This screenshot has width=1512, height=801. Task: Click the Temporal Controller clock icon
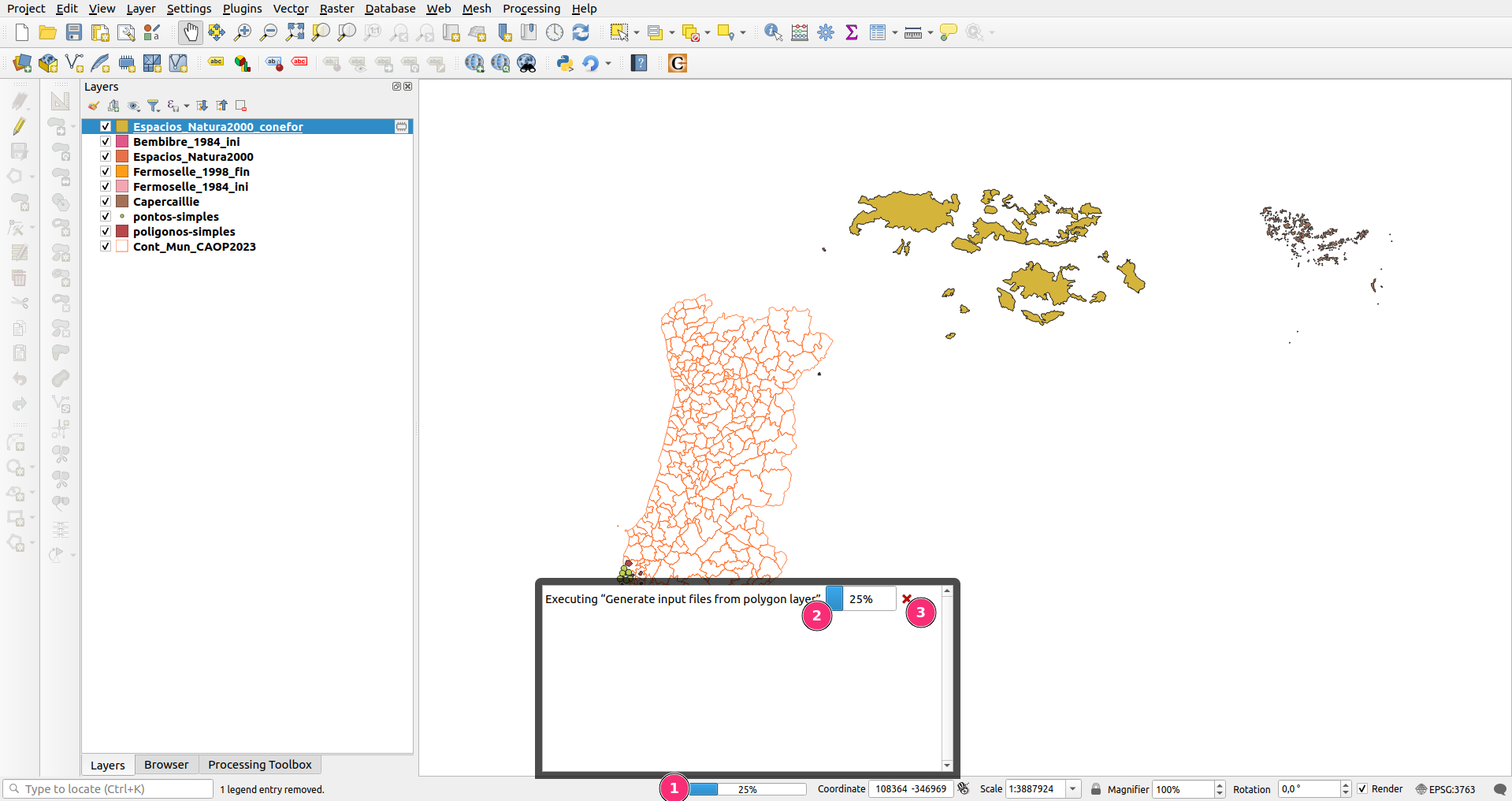555,32
